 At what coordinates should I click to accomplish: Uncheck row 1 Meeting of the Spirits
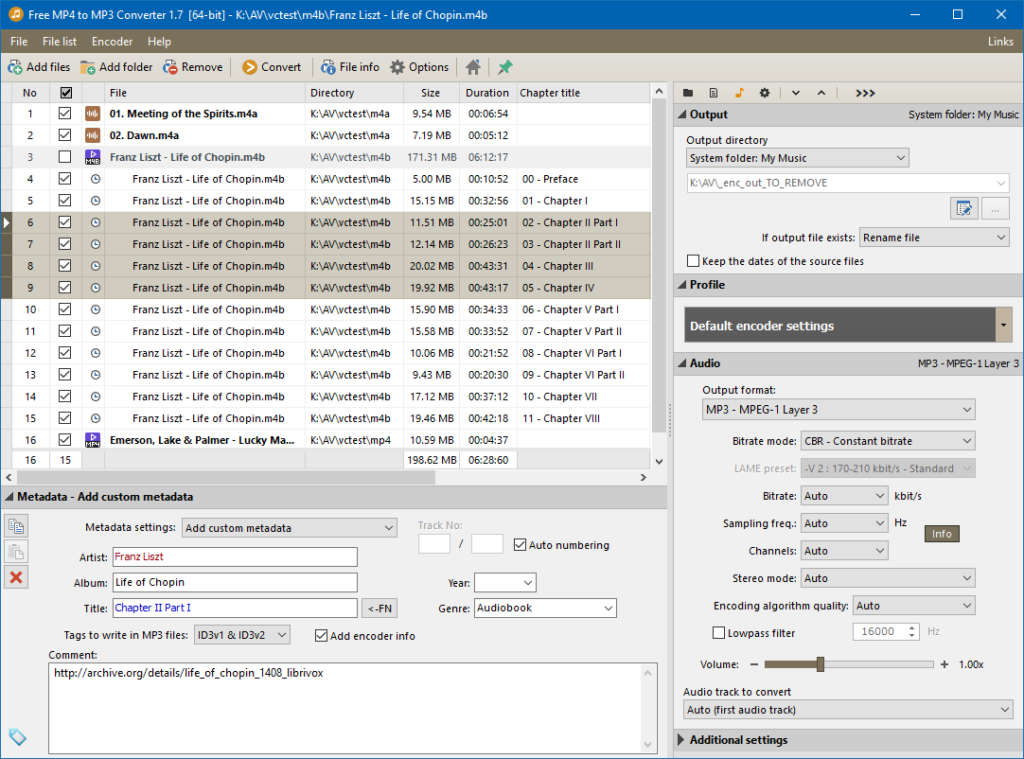click(65, 114)
